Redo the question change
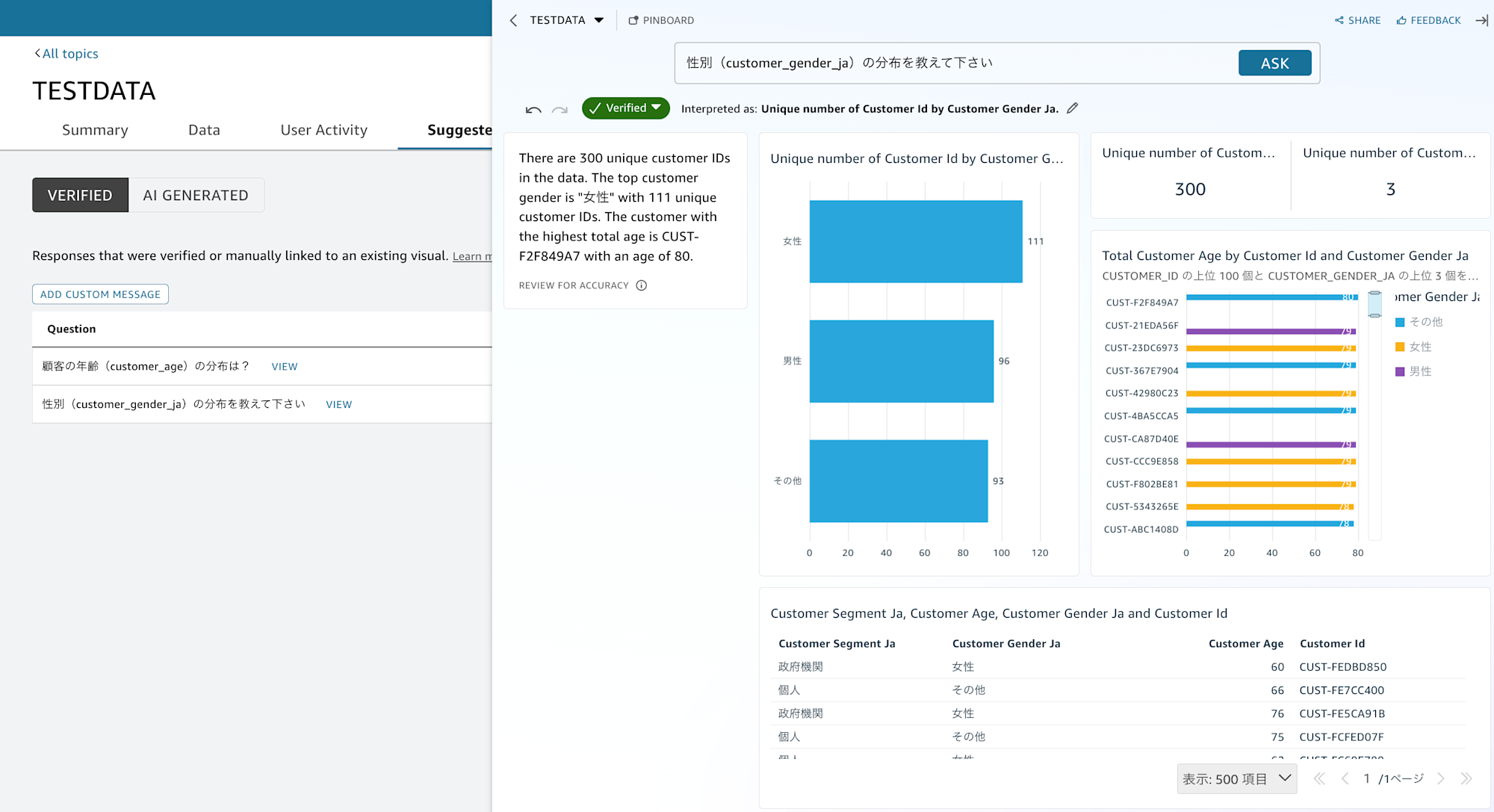The height and width of the screenshot is (812, 1494). click(x=560, y=109)
